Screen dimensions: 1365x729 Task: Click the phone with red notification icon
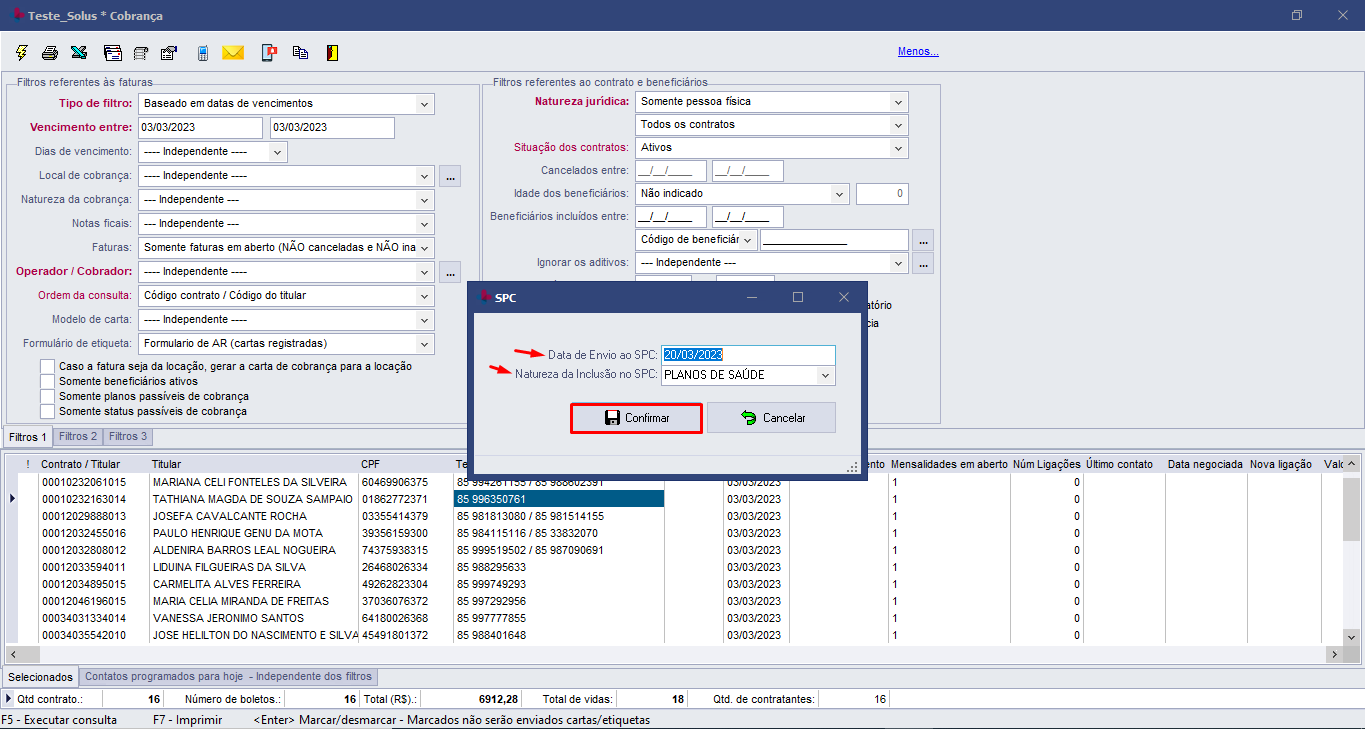268,53
